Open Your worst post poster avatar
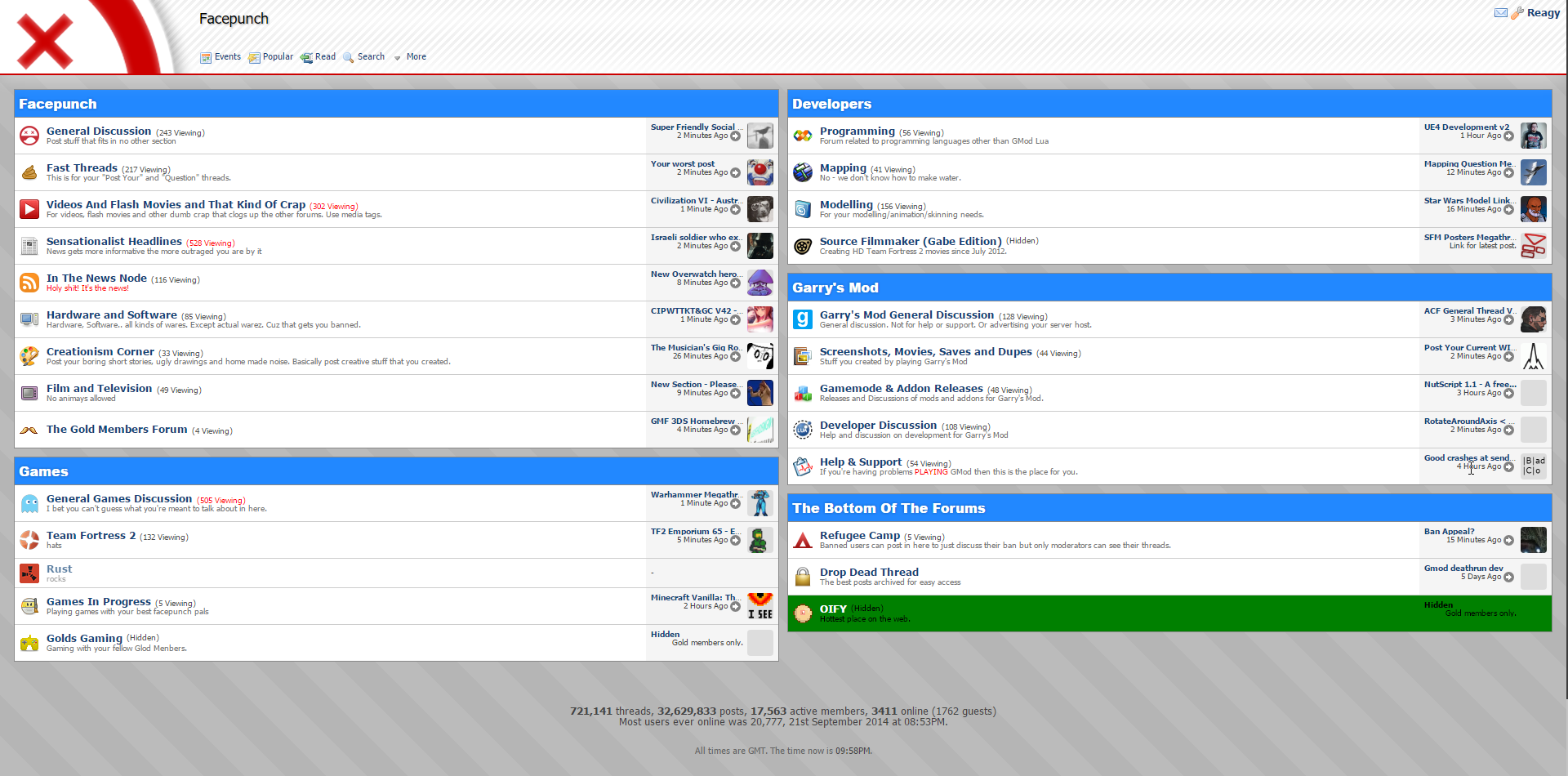 coord(760,172)
